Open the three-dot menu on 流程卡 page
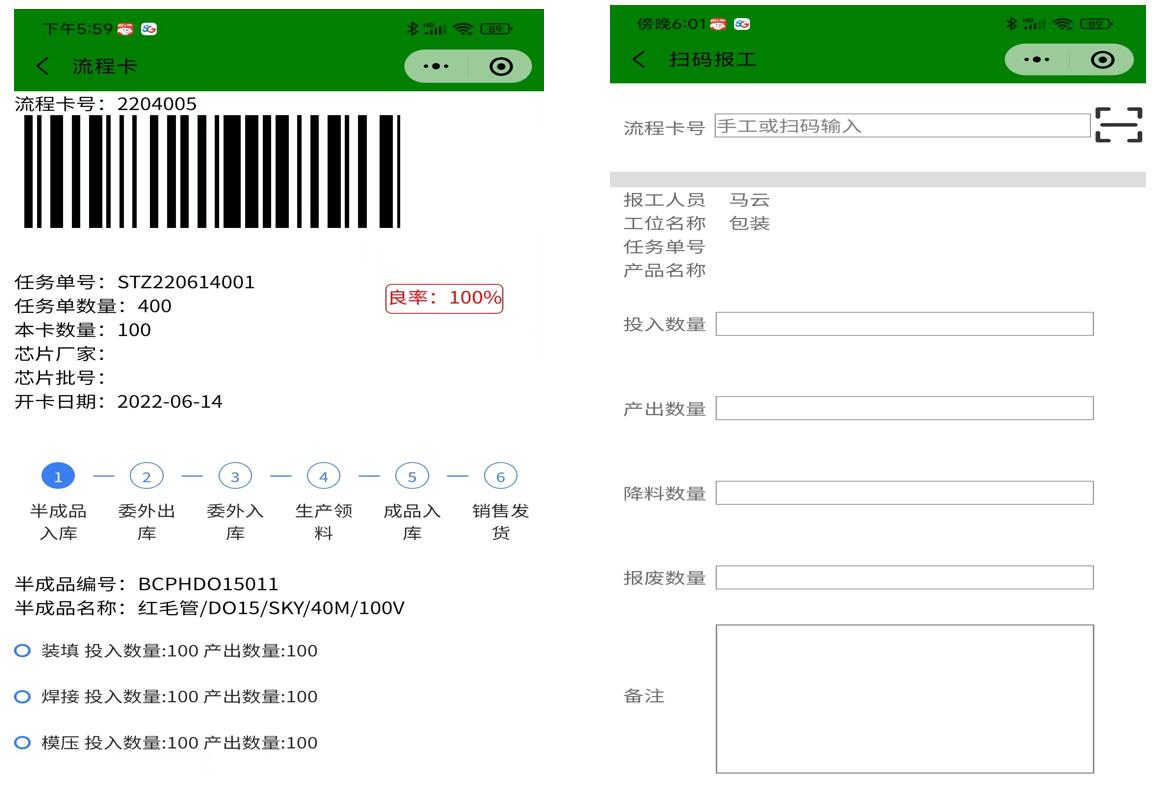 [x=436, y=67]
